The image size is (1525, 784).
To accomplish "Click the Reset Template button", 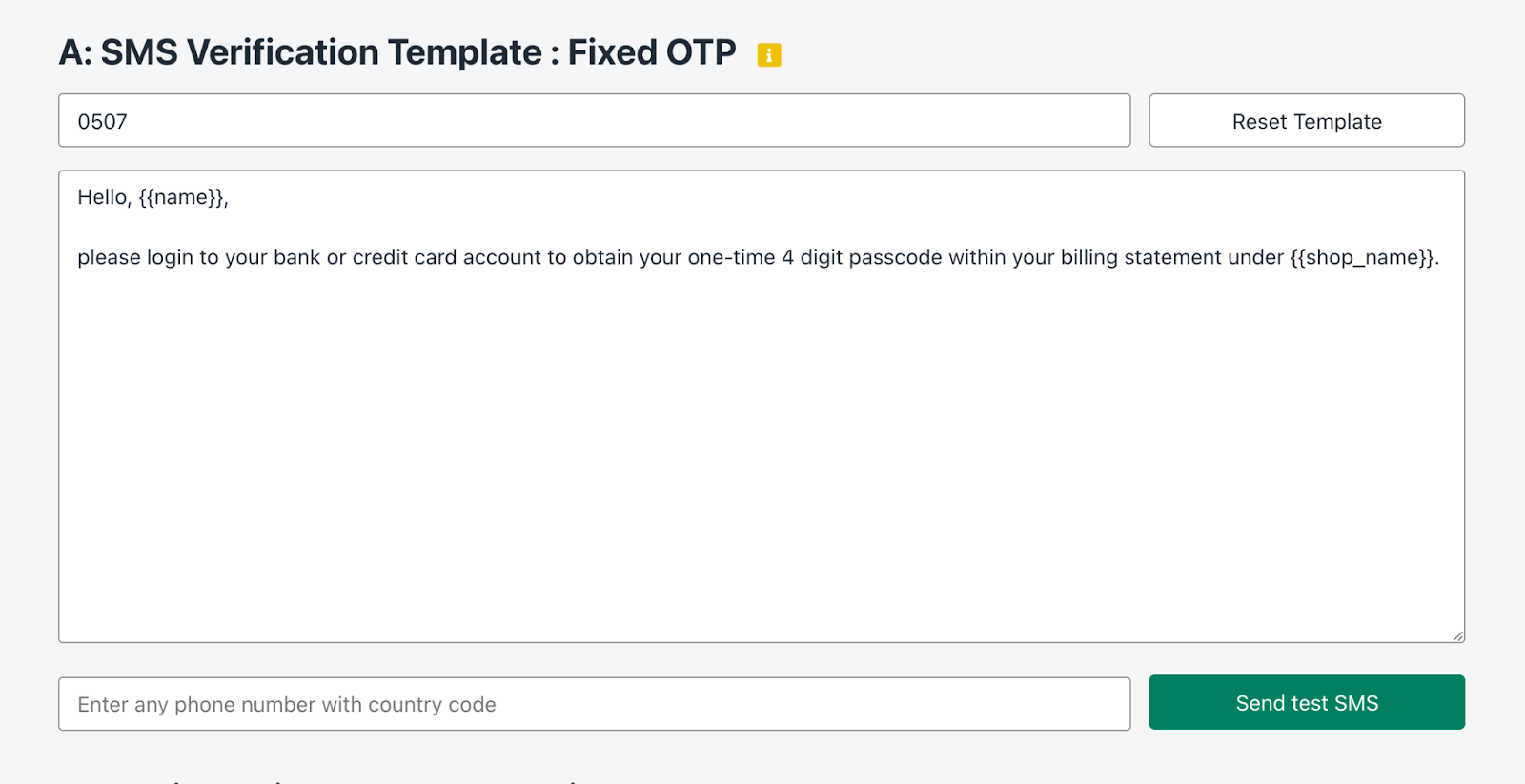I will (x=1307, y=120).
